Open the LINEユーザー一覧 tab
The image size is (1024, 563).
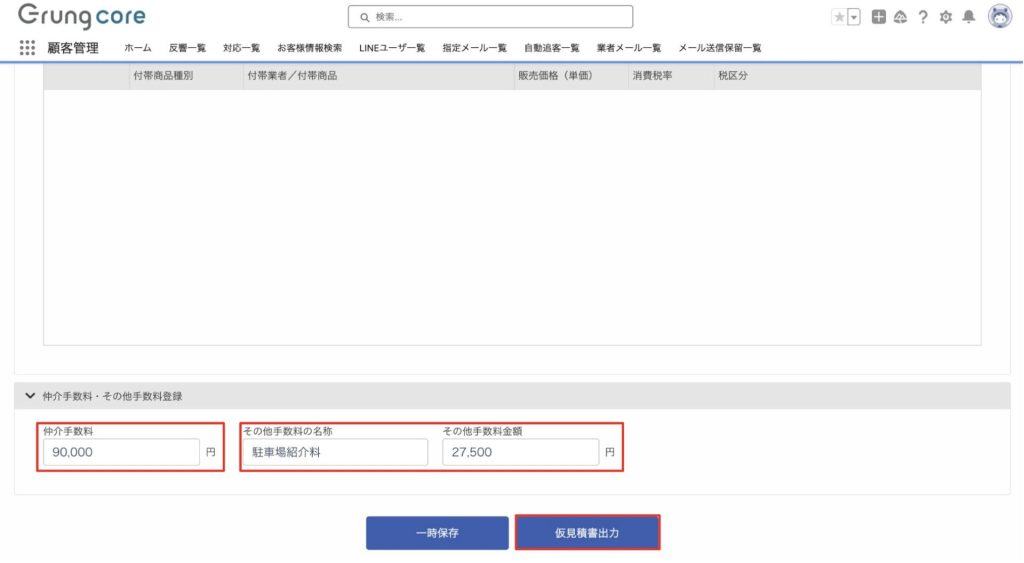point(392,48)
